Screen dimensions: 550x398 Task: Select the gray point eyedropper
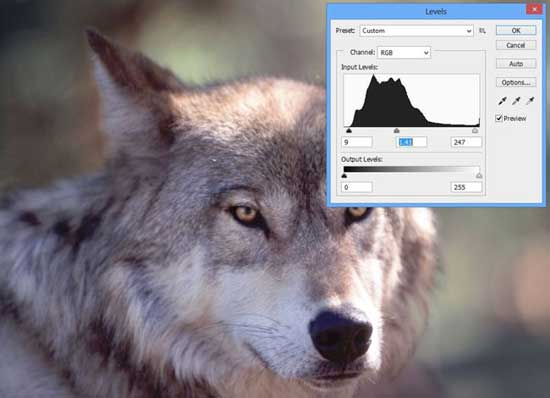tap(516, 101)
